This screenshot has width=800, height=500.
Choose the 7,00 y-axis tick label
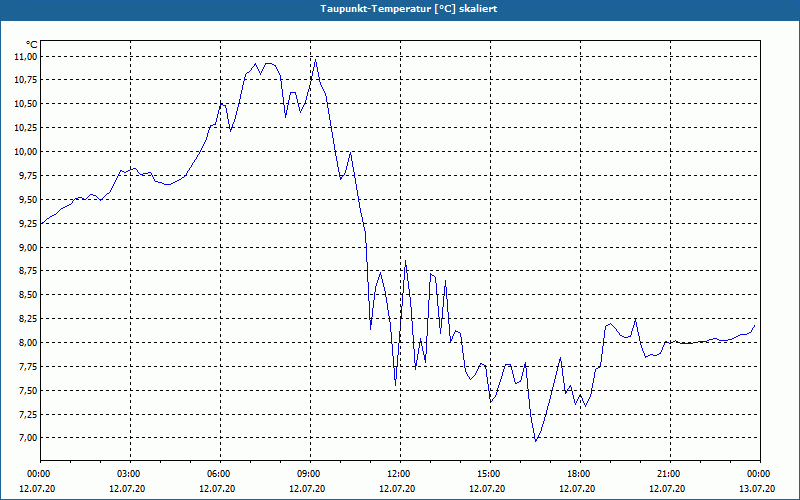click(27, 438)
